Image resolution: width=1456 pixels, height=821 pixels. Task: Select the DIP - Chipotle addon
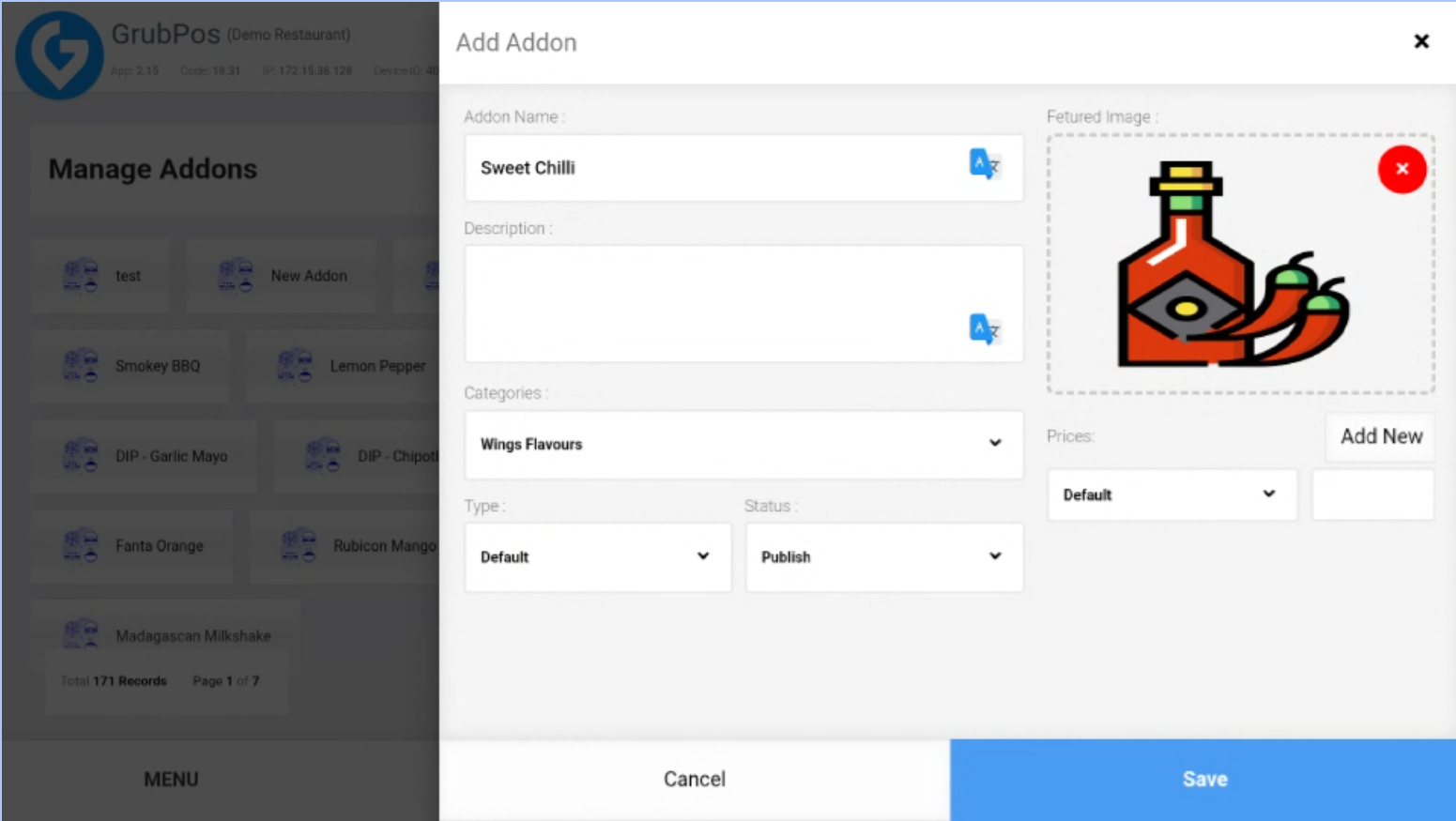point(357,456)
